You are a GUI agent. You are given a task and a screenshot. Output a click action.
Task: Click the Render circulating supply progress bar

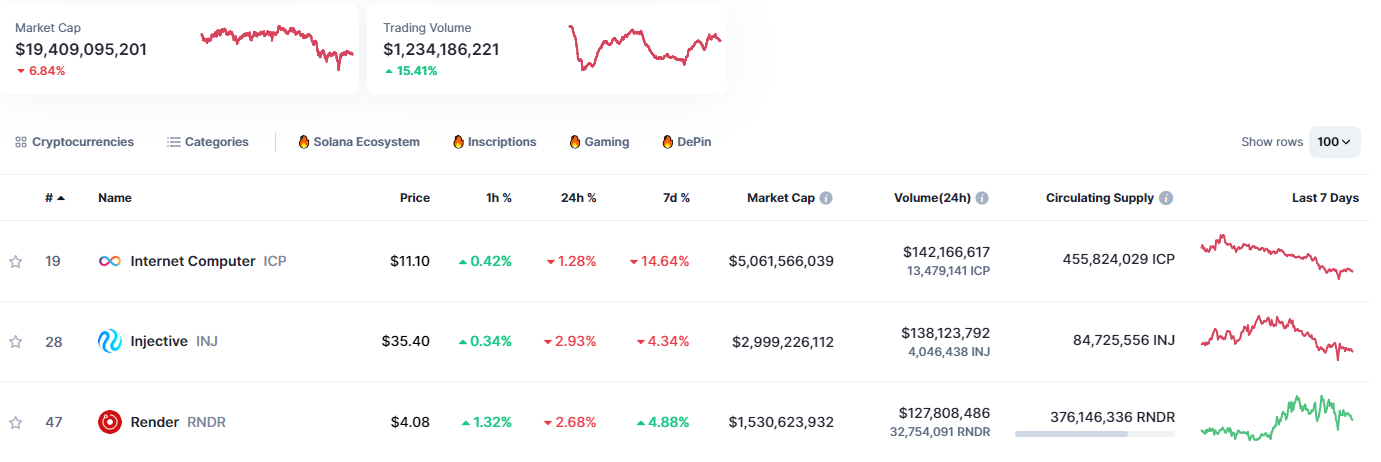tap(1094, 434)
